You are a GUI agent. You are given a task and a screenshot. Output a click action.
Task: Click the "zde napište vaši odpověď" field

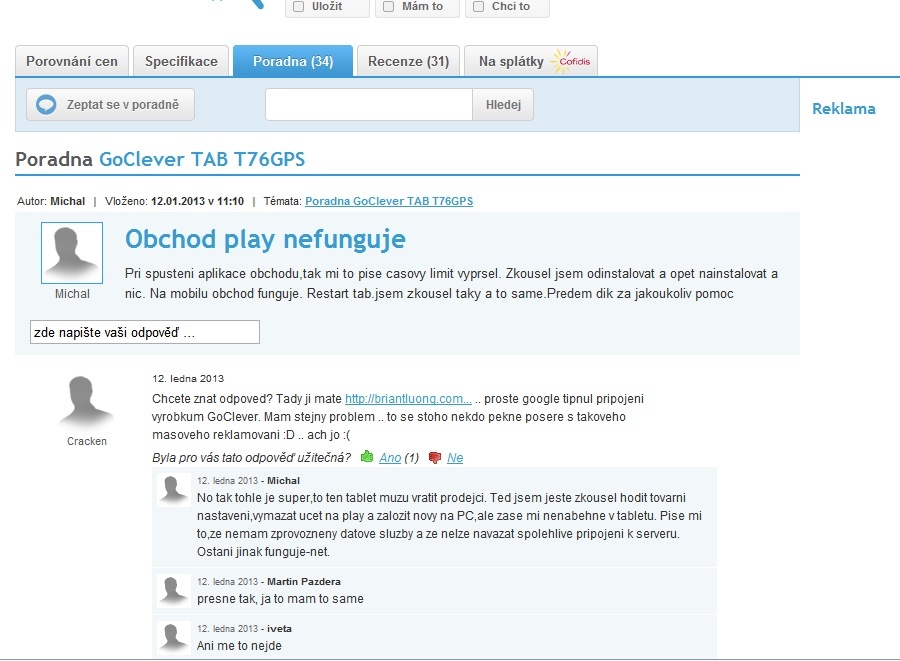click(144, 331)
